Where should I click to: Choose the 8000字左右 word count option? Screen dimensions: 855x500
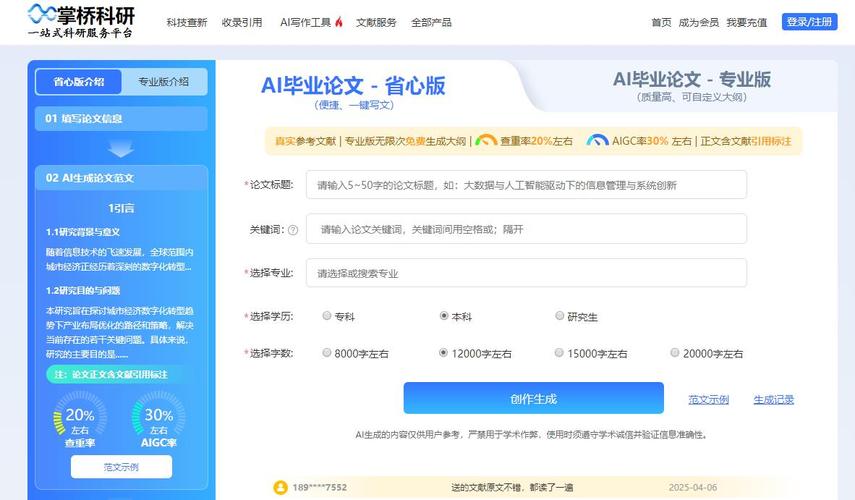coord(327,353)
